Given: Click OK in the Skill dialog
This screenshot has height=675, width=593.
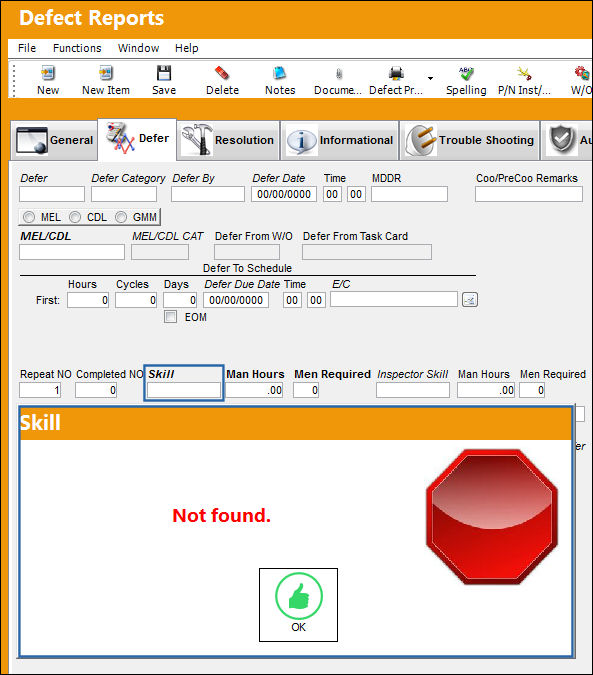Looking at the screenshot, I should click(x=298, y=605).
